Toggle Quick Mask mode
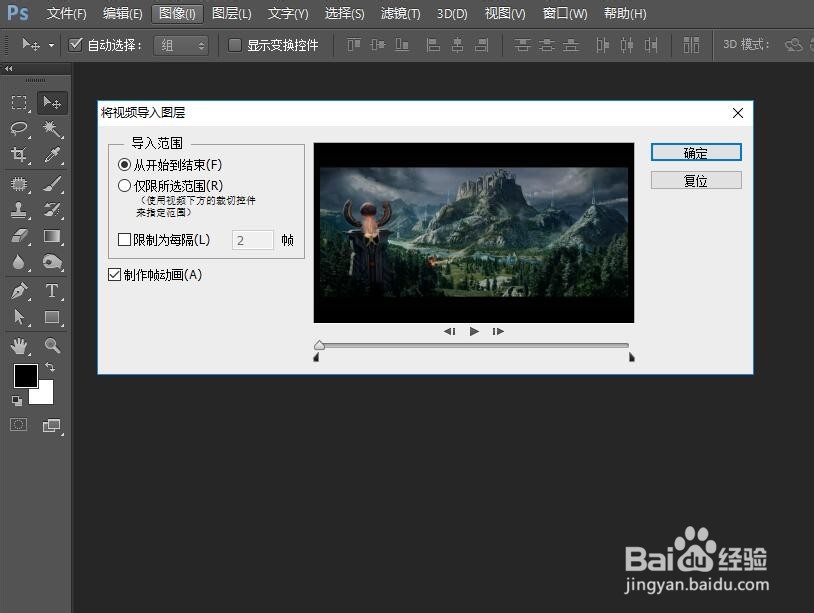 click(x=19, y=425)
